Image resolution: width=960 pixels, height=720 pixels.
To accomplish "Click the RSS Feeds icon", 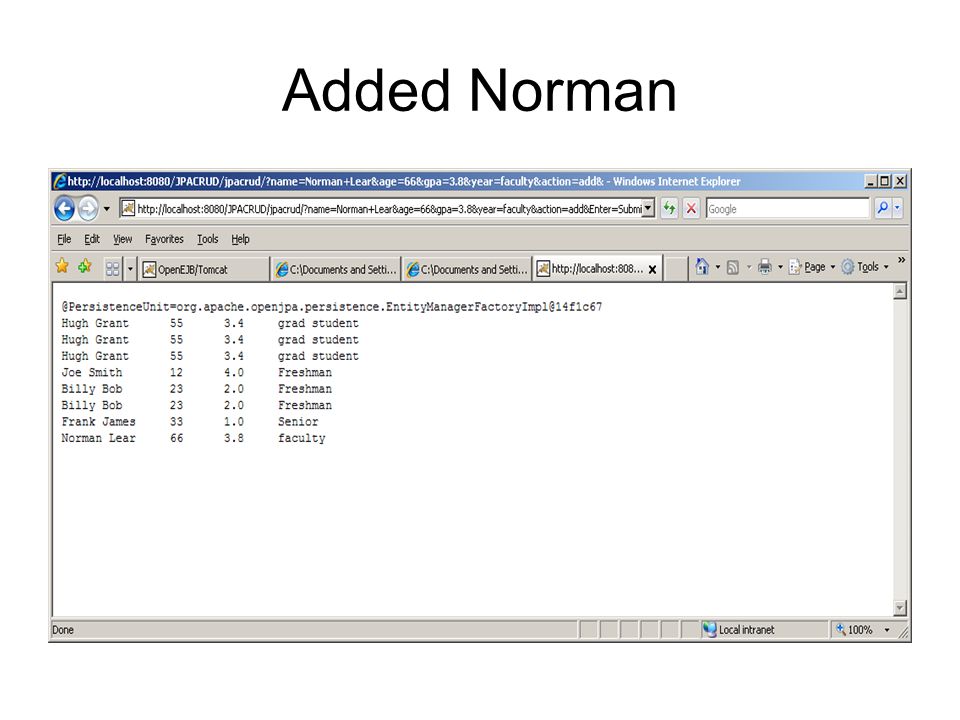I will pyautogui.click(x=732, y=267).
